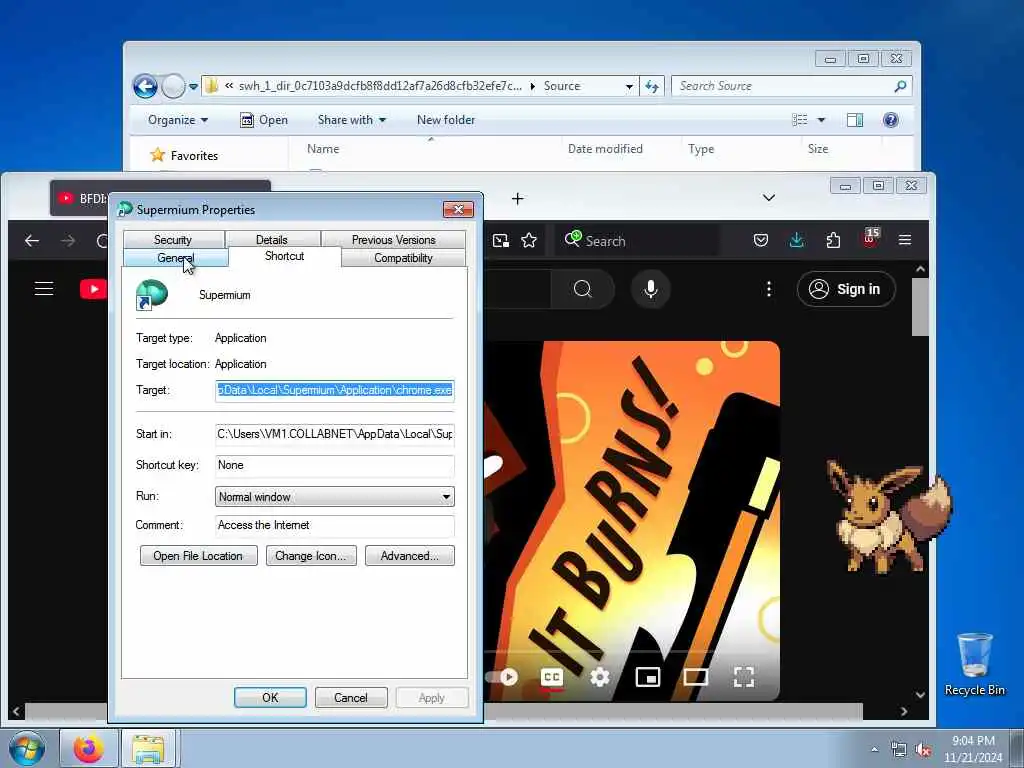Viewport: 1024px width, 768px height.
Task: Show hidden tray icons arrow
Action: click(x=874, y=749)
